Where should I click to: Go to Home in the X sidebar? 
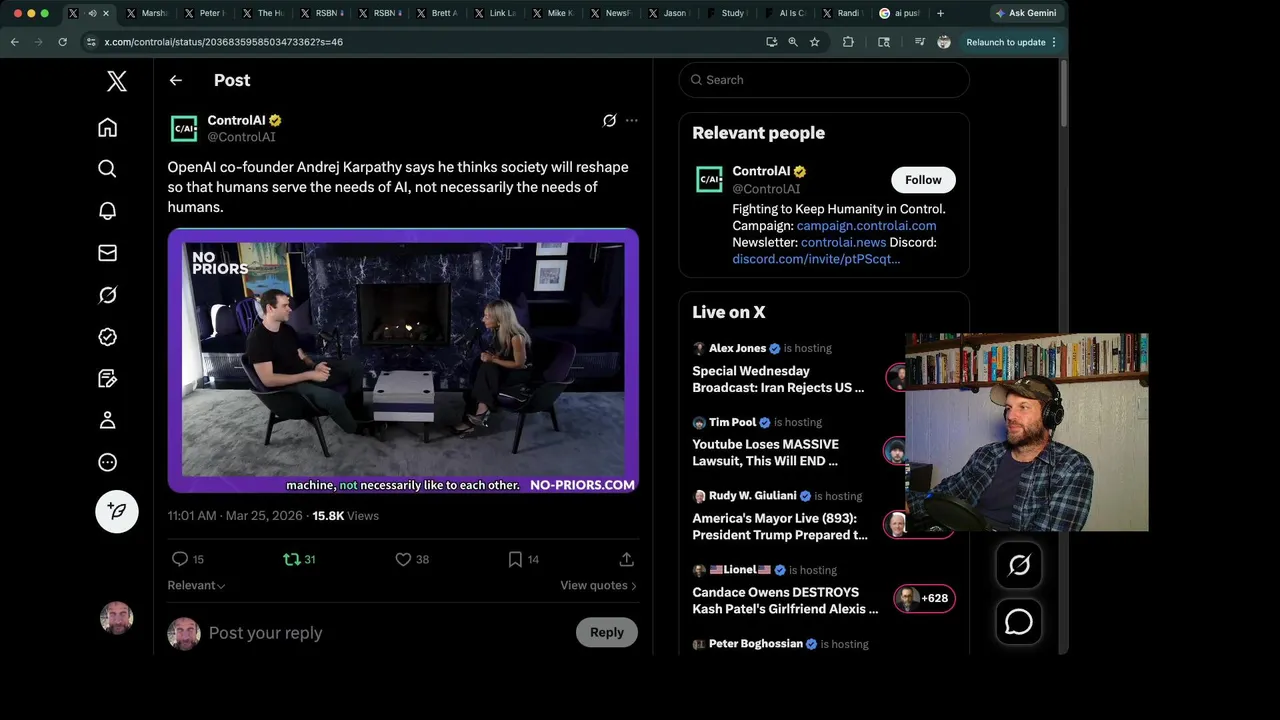click(107, 127)
